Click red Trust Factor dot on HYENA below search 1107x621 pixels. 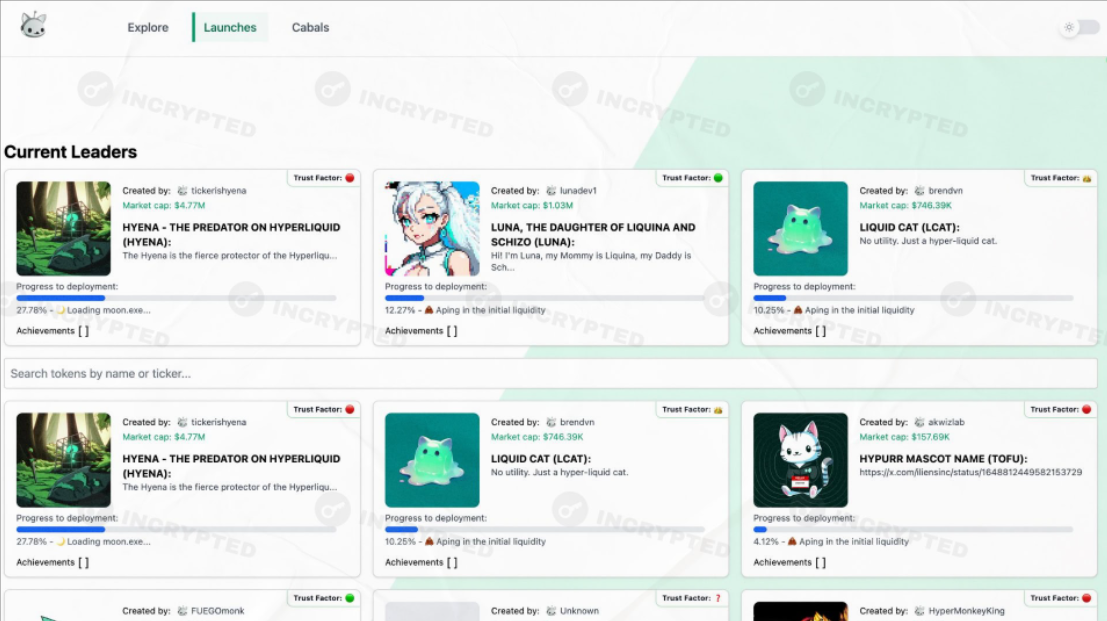pyautogui.click(x=349, y=409)
